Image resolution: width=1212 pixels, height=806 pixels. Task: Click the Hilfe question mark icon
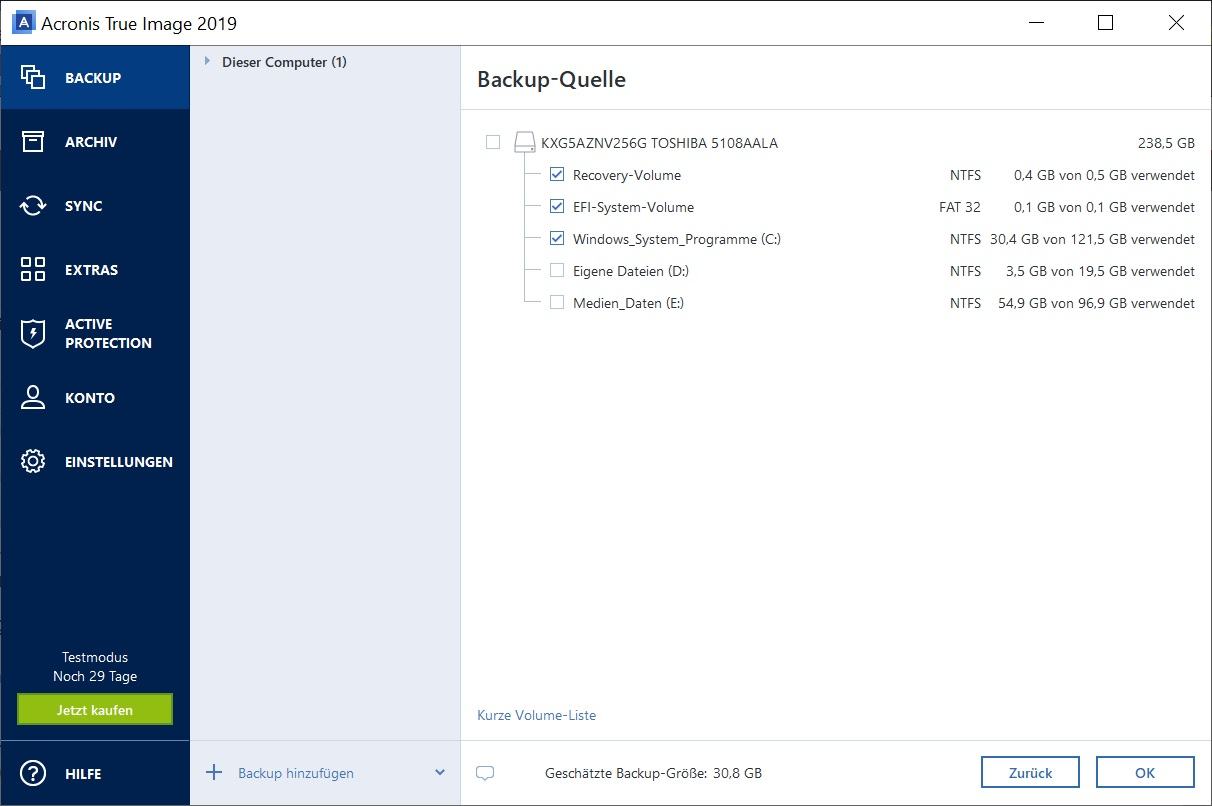[33, 773]
